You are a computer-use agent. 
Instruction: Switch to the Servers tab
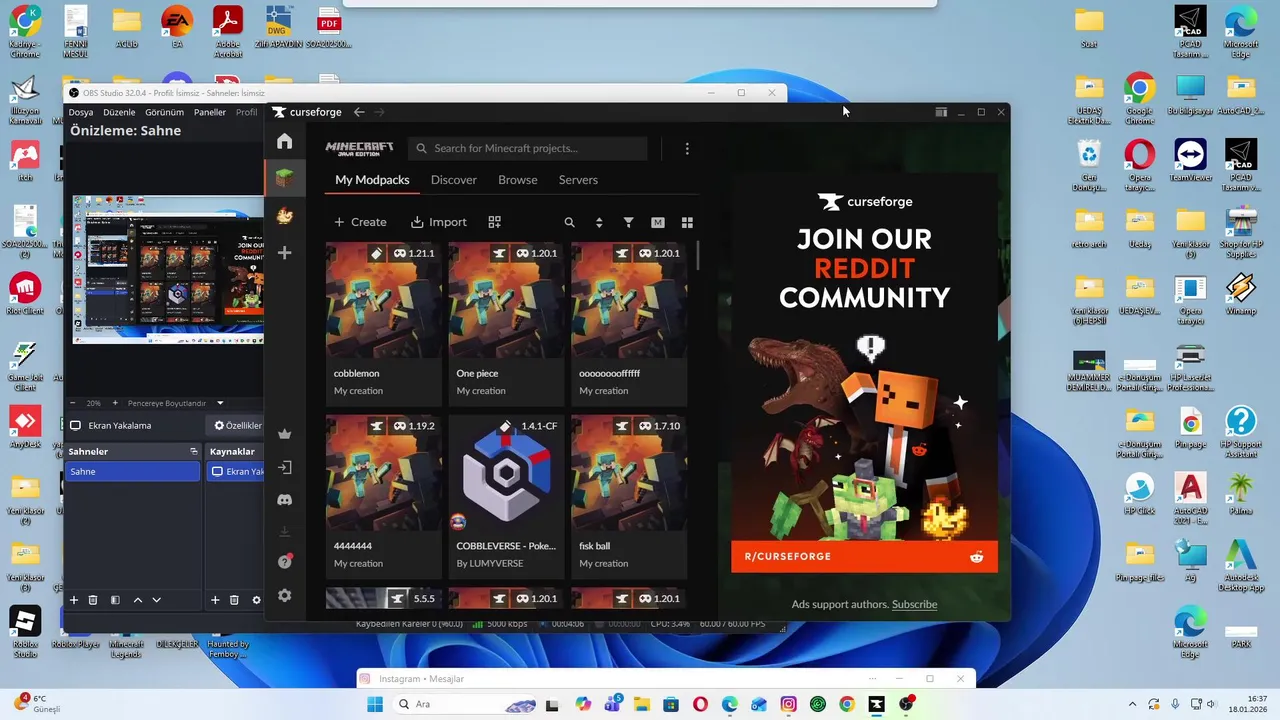(x=578, y=180)
